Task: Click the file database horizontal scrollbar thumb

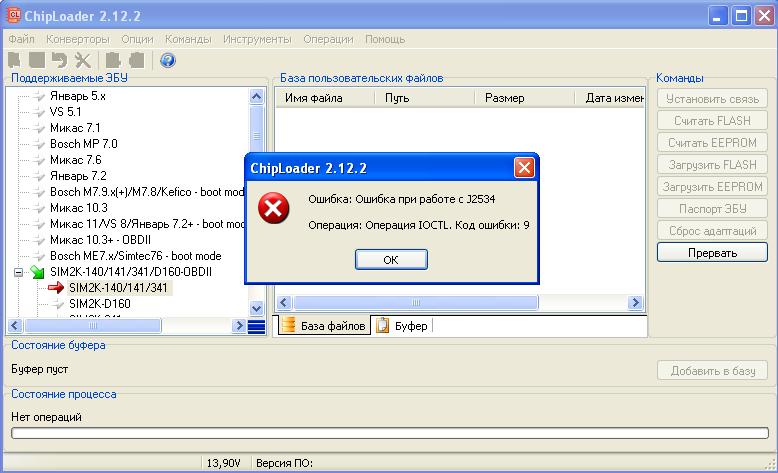Action: click(416, 302)
